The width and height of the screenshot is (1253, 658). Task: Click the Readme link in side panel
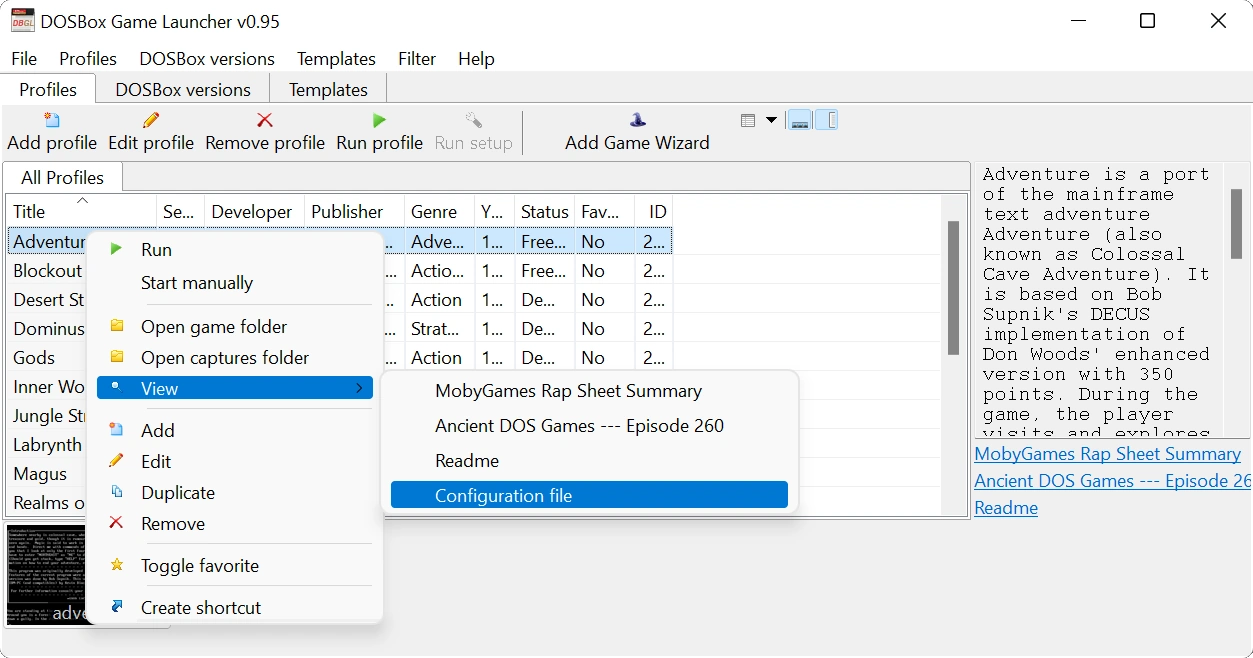[1006, 508]
